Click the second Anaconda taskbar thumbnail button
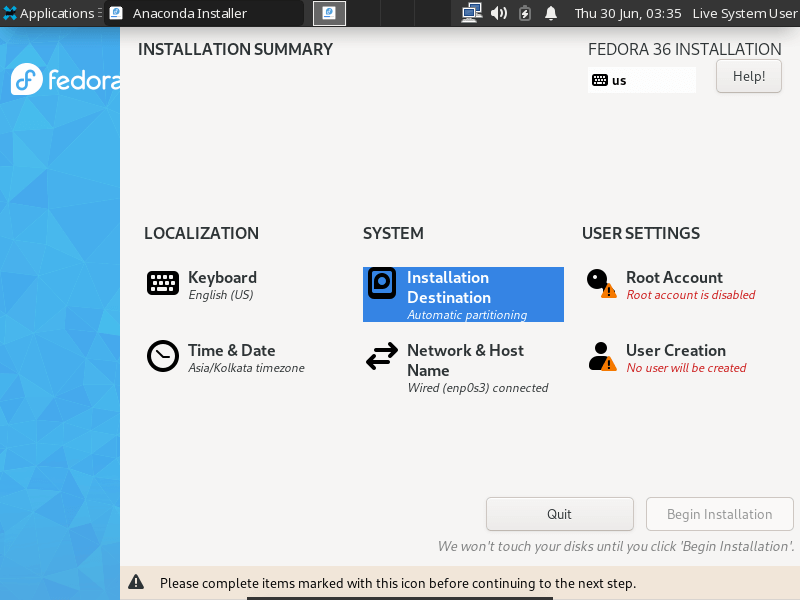 click(329, 13)
